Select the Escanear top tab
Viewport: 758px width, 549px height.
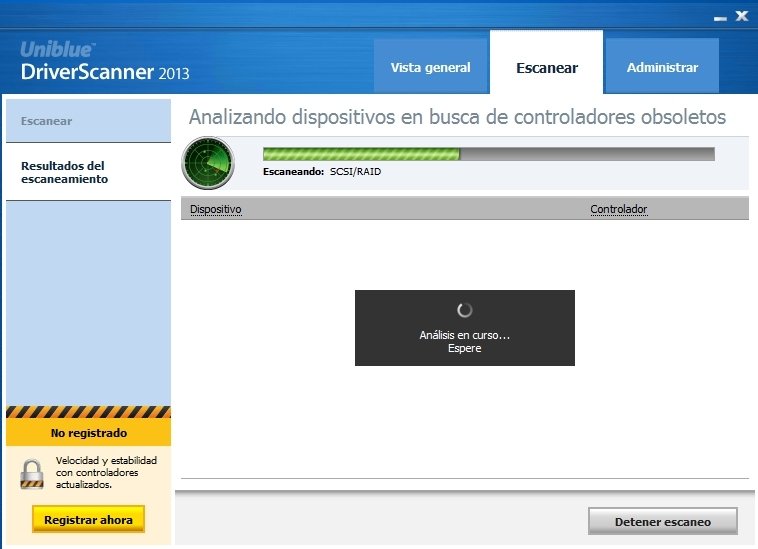coord(546,63)
